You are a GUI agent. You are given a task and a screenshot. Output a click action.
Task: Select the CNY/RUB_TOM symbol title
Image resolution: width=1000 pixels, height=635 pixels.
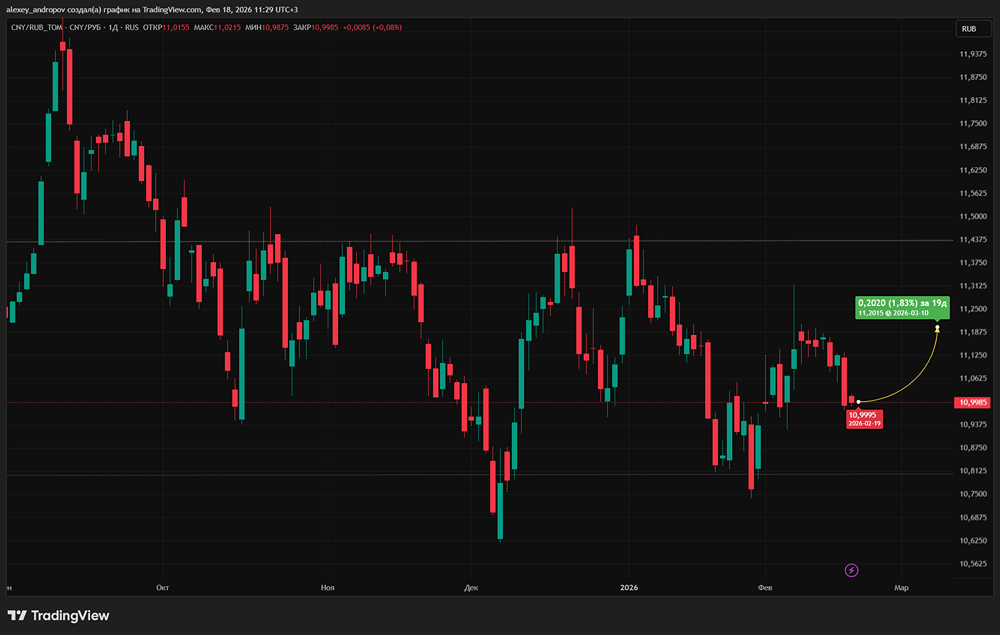pyautogui.click(x=37, y=27)
